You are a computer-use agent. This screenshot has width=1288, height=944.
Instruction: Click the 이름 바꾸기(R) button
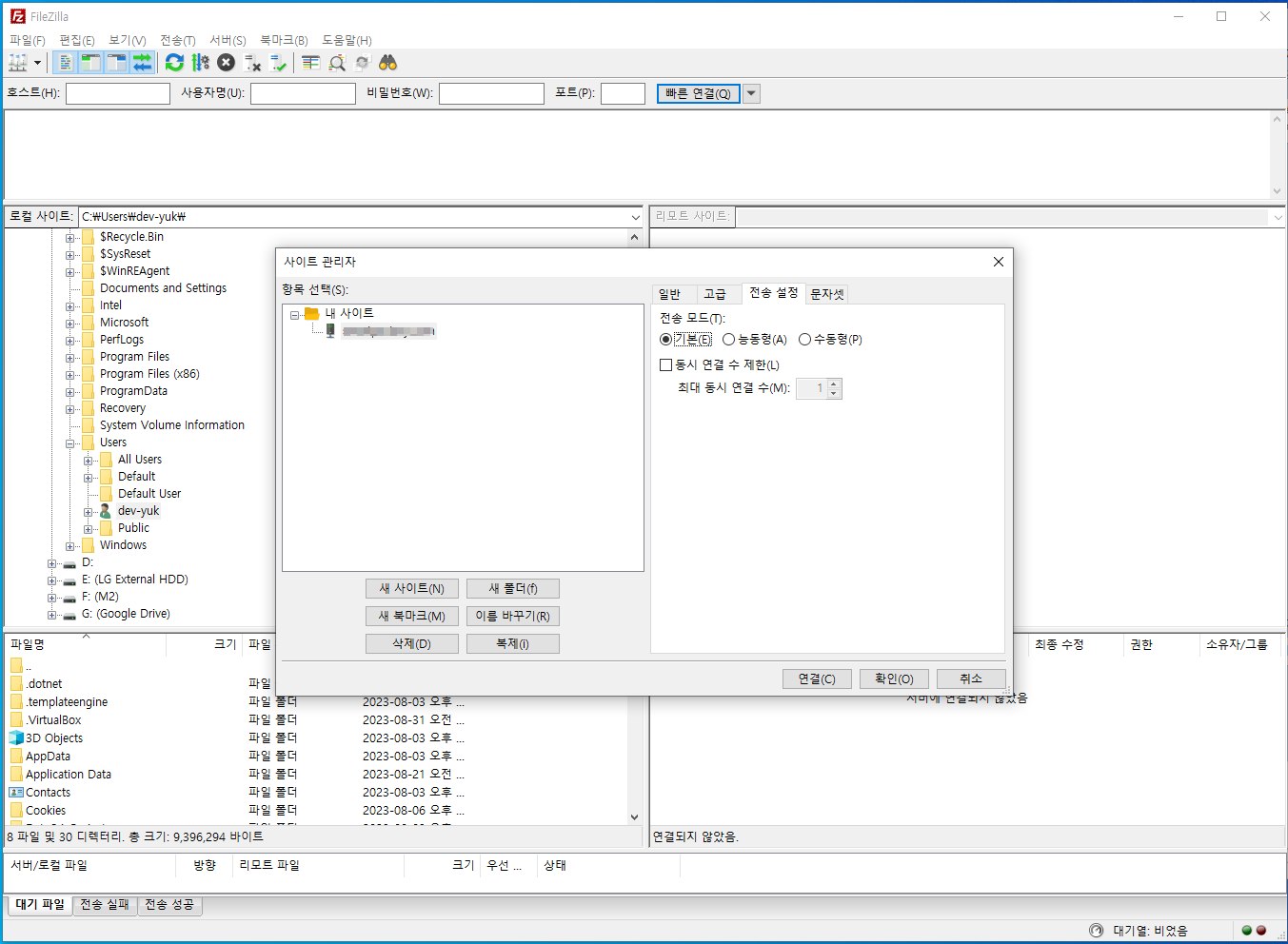[513, 617]
